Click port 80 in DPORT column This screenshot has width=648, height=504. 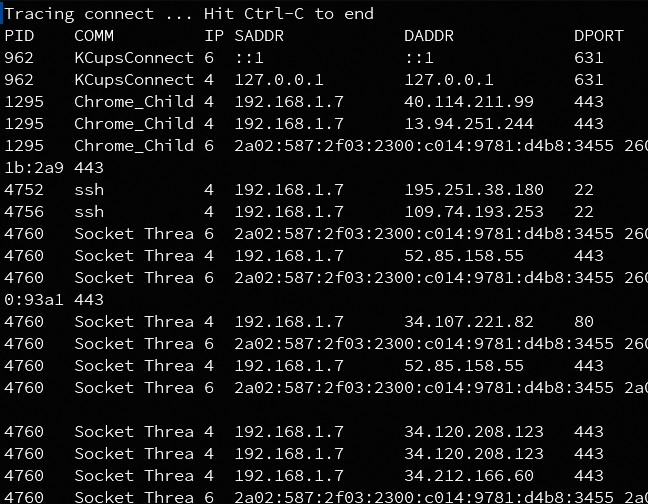[584, 321]
